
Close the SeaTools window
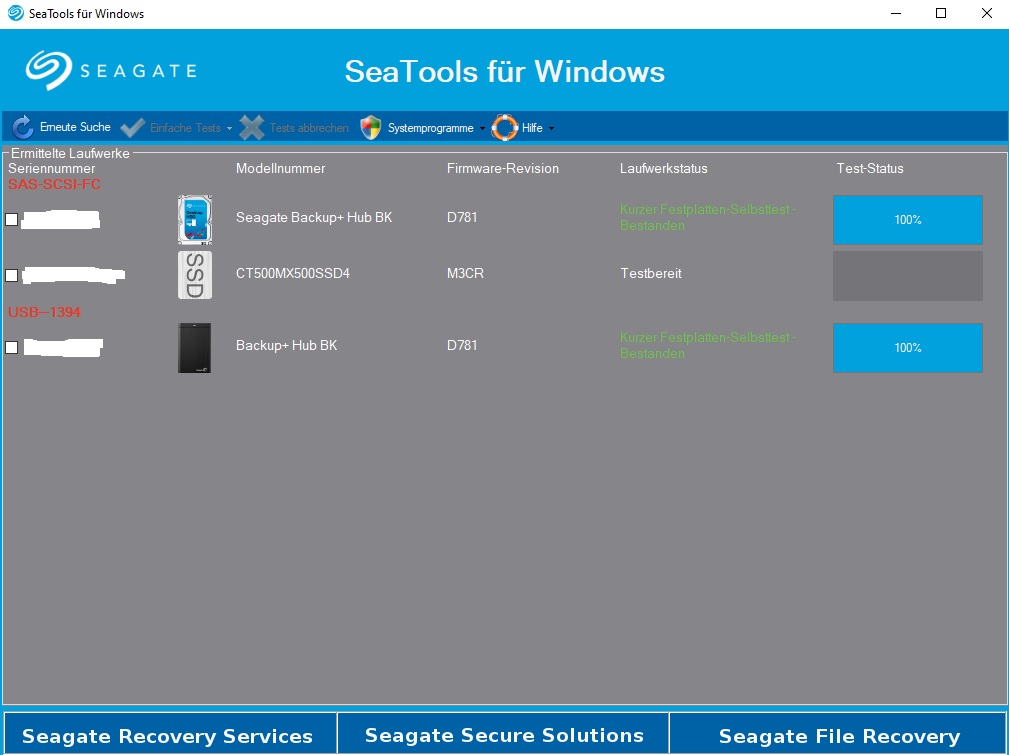[x=986, y=13]
